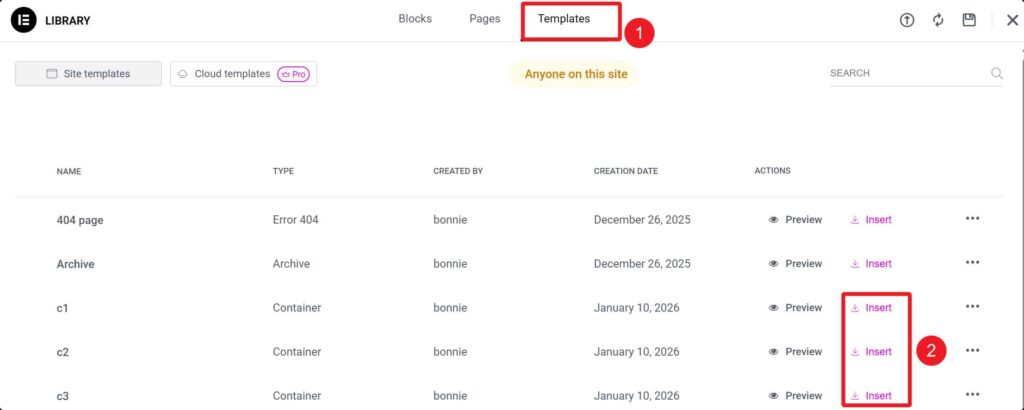Select the Site templates toggle
Screen dimensions: 1024x410
click(x=88, y=74)
